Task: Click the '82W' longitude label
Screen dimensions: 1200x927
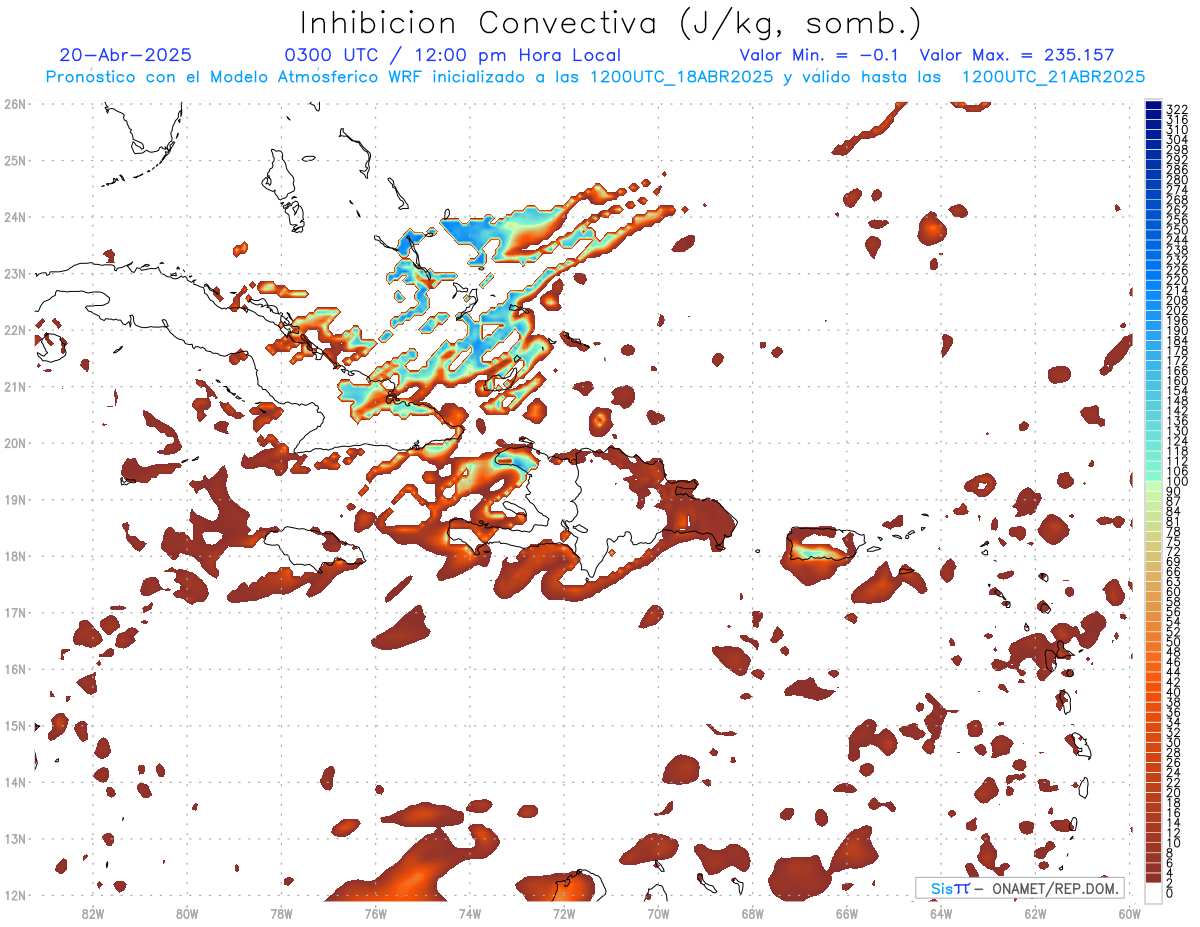Action: pos(93,913)
